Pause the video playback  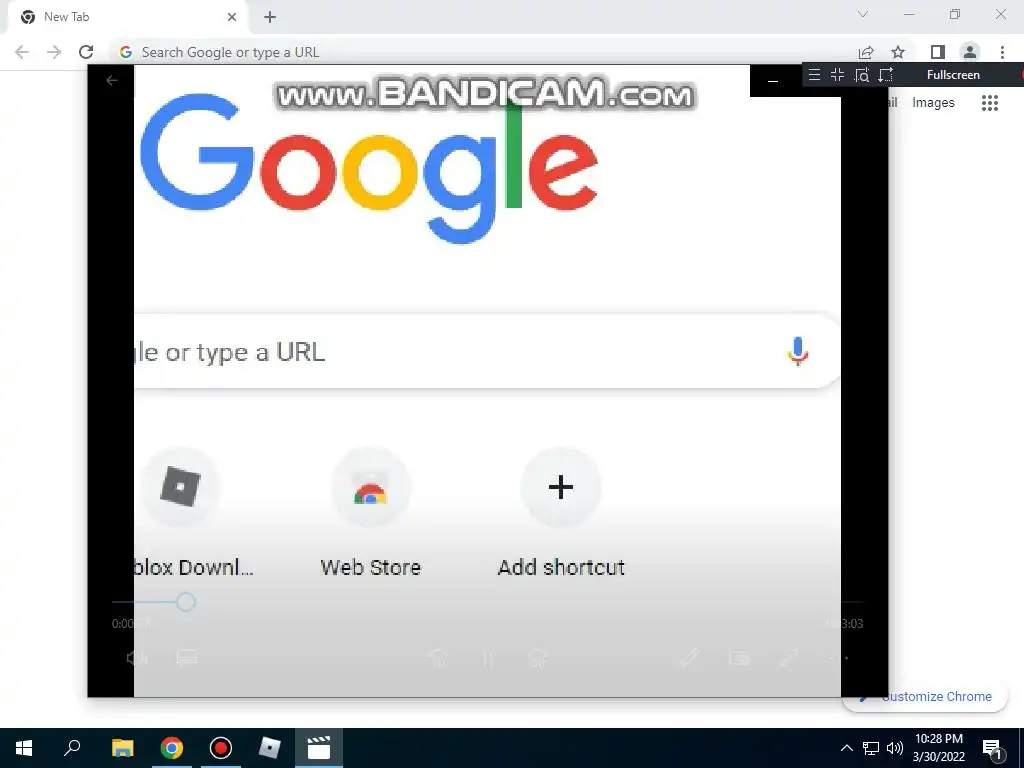(488, 658)
